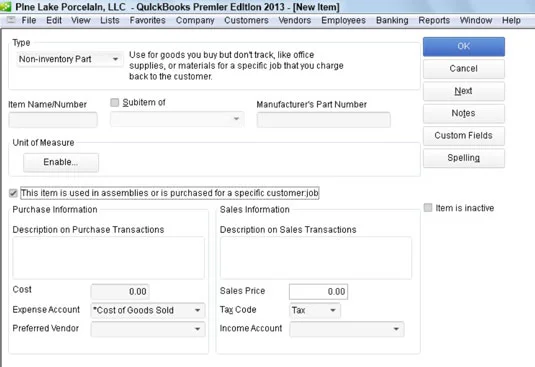Open the Vendors menu
Screen dimensions: 535x367
[294, 20]
